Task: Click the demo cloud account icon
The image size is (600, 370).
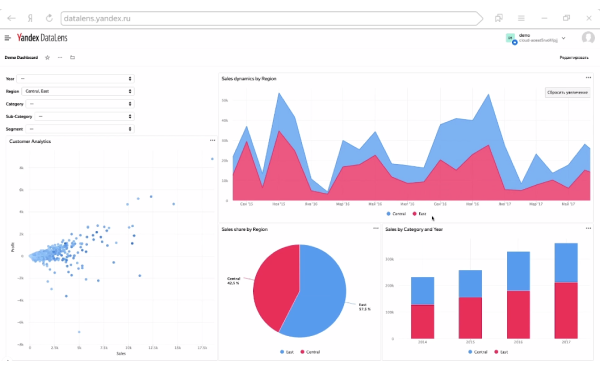Action: [x=511, y=38]
